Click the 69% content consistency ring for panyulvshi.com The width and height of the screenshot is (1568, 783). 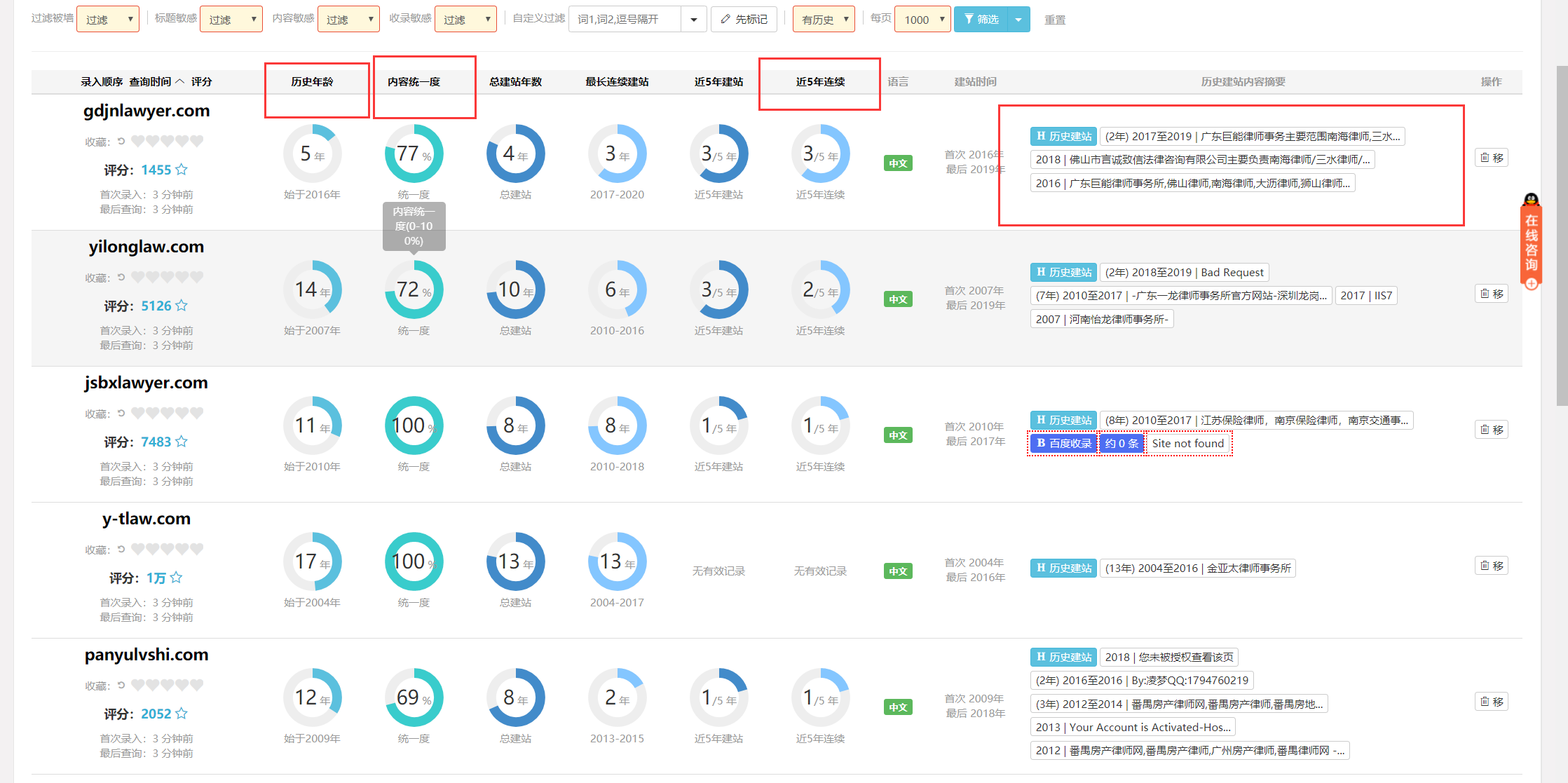(x=414, y=698)
